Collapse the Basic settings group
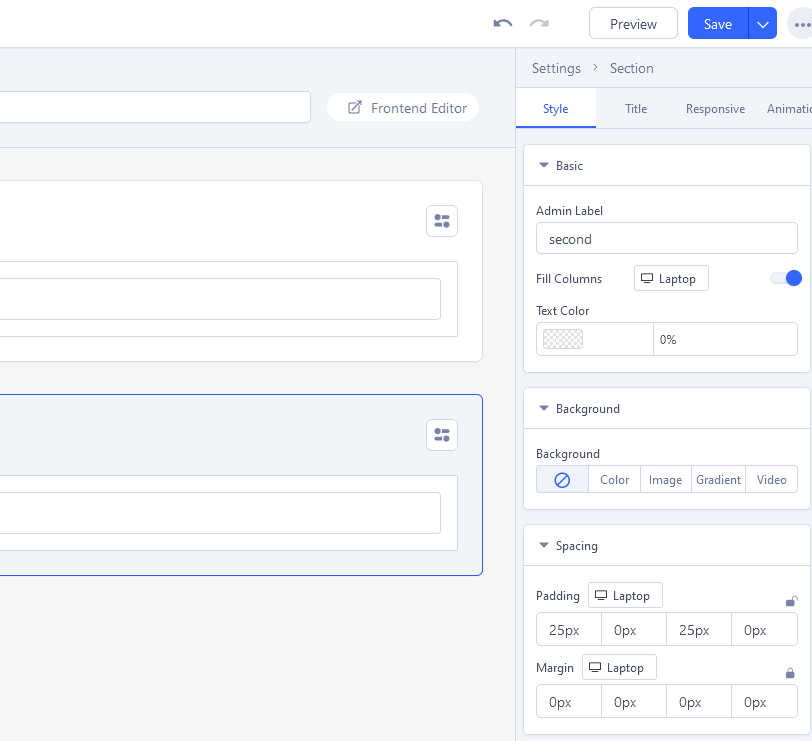 (544, 166)
